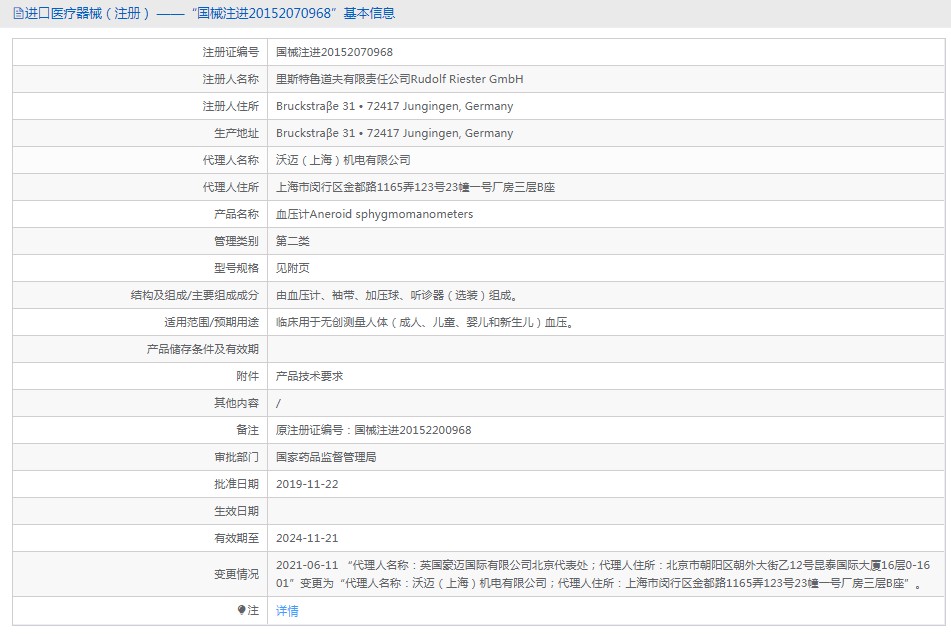Viewport: 951px width, 634px height.
Task: Click the intended use text 临床用于无创测量
Action: (425, 322)
